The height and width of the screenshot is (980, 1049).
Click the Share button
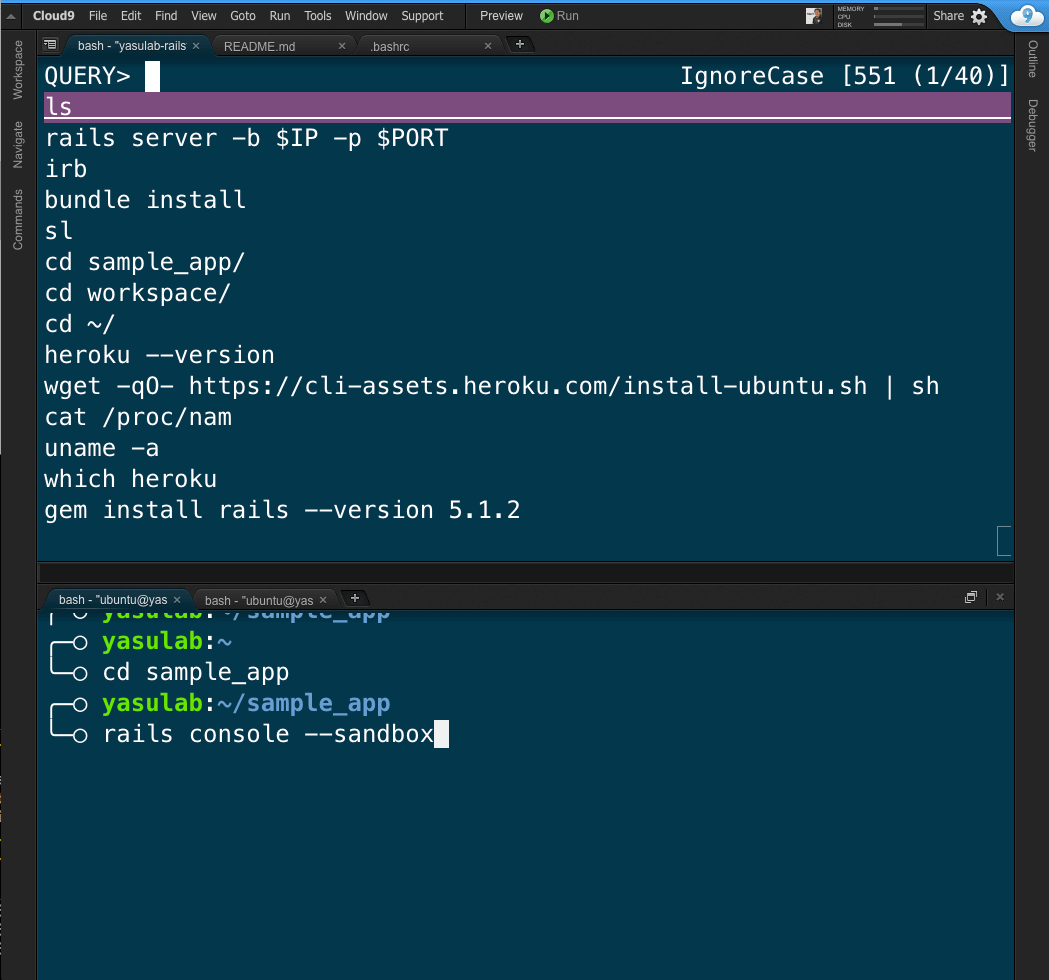[948, 15]
